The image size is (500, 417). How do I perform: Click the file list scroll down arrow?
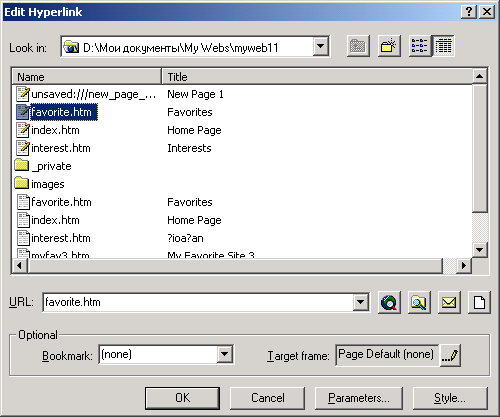480,249
